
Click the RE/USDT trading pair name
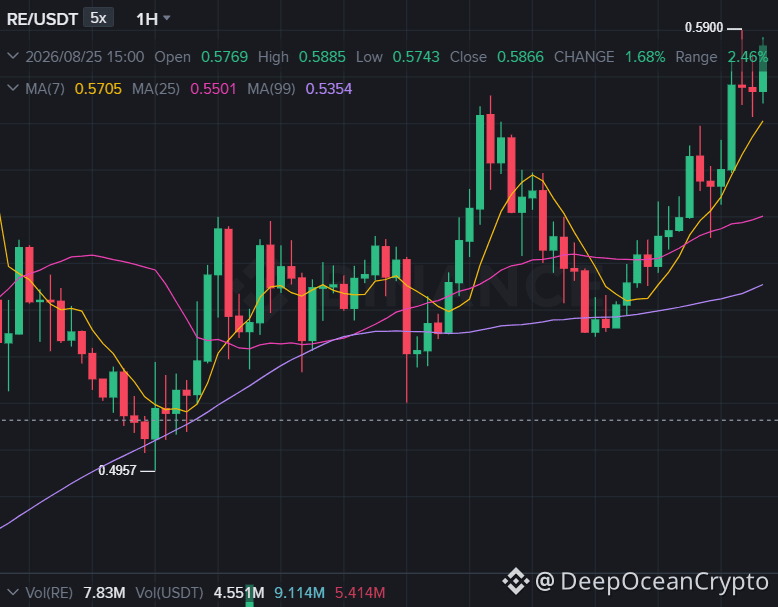coord(42,19)
